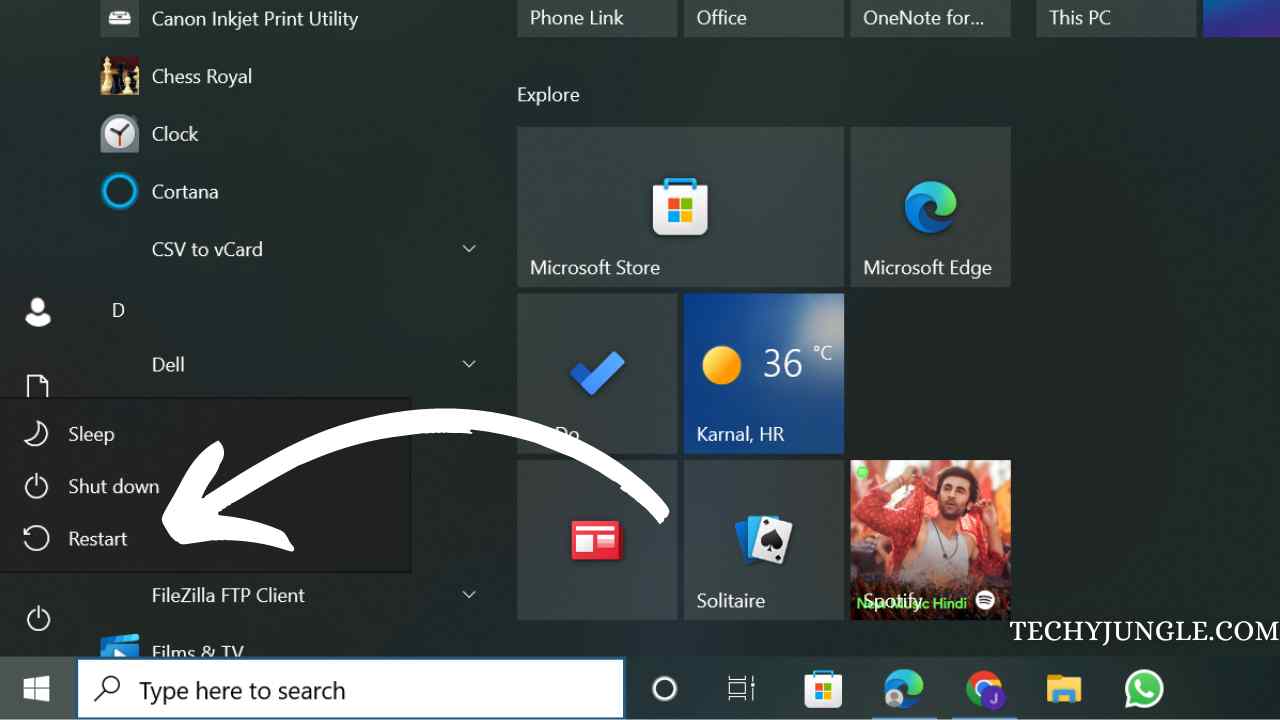Screen dimensions: 1280x720
Task: Choose Sleep from power menu
Action: tap(205, 434)
